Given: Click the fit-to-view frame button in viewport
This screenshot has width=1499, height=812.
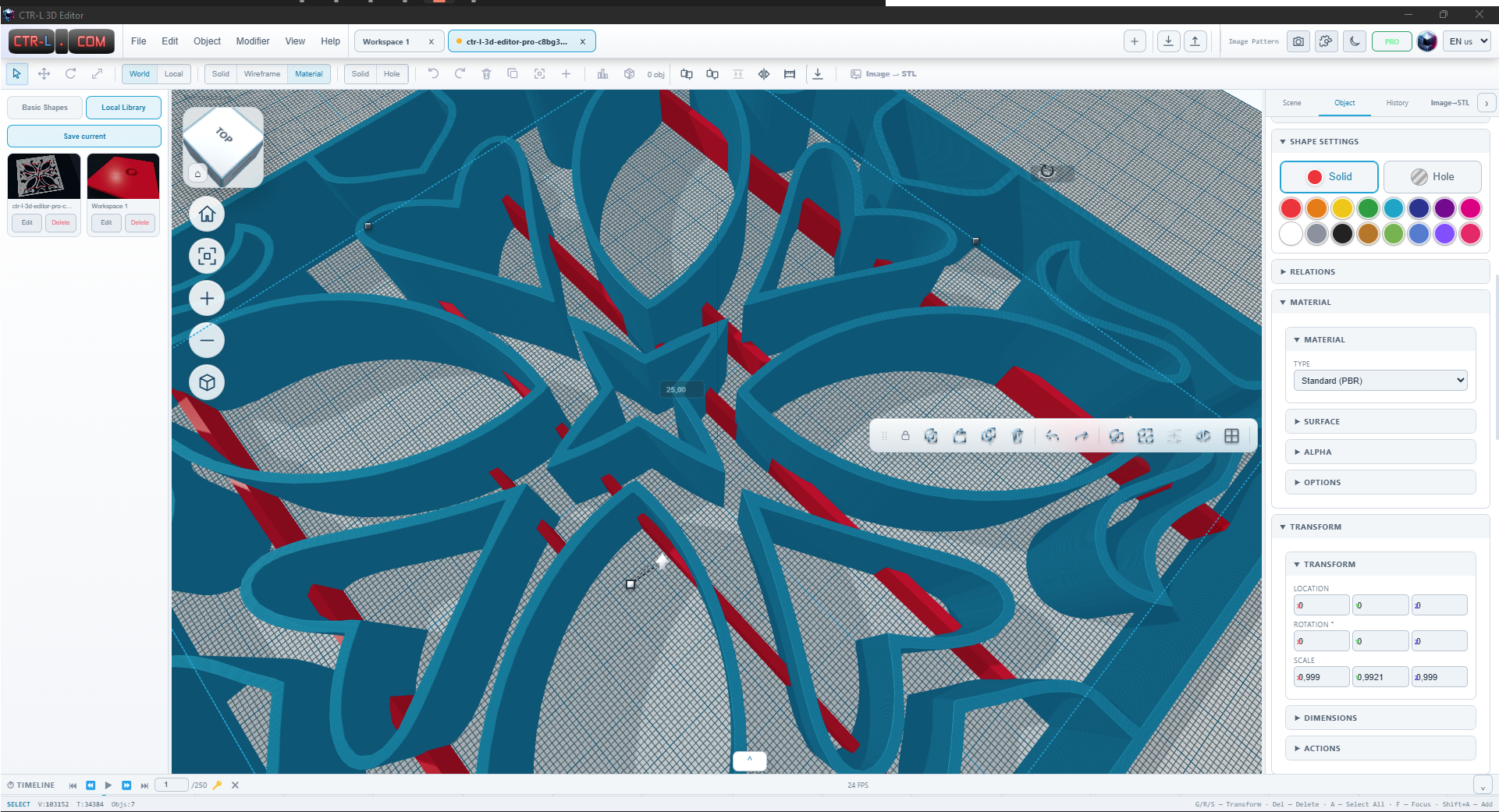Looking at the screenshot, I should click(x=207, y=256).
